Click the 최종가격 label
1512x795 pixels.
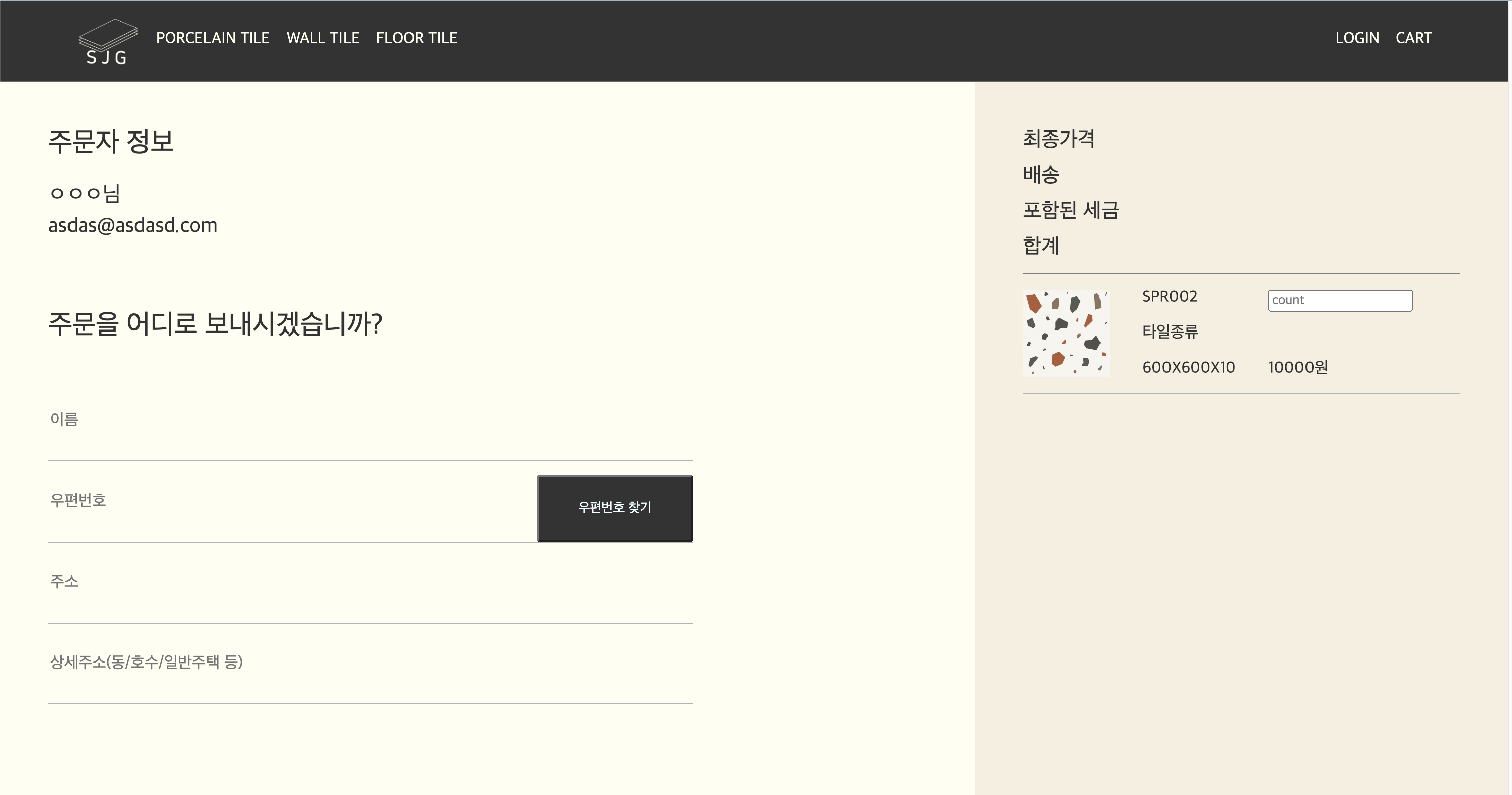(1059, 139)
